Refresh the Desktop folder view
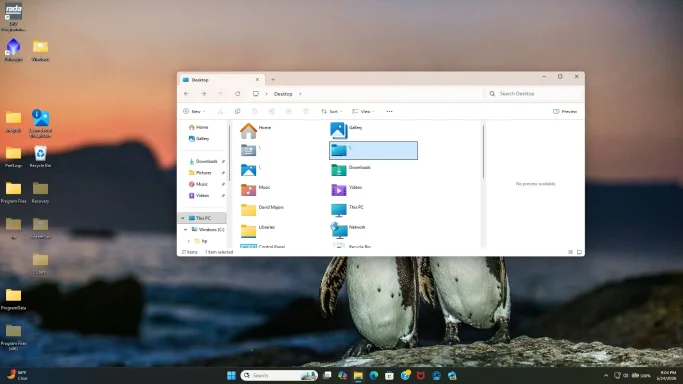This screenshot has height=384, width=683. (237, 94)
